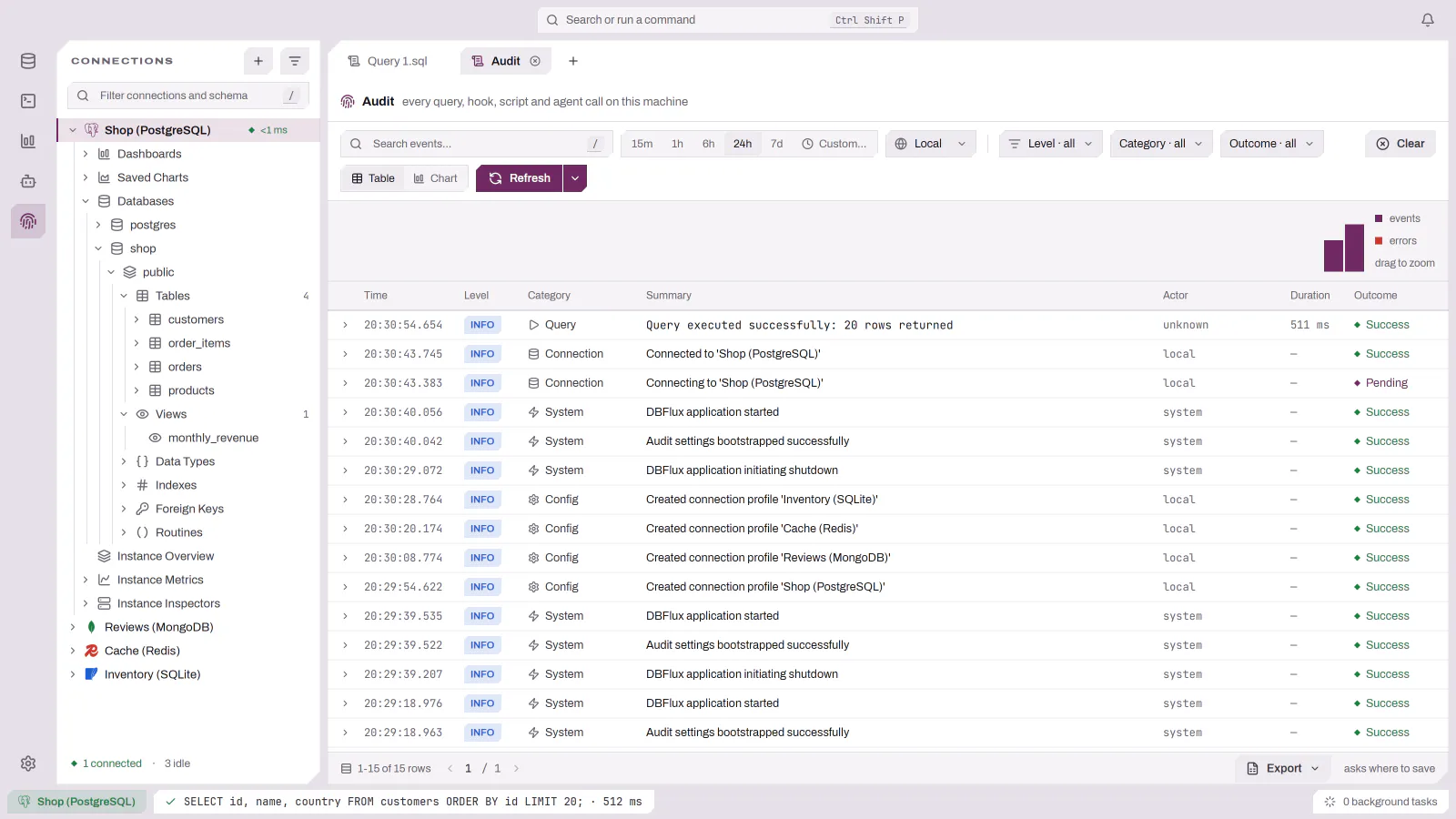Open the agent robot sidebar icon
This screenshot has height=819, width=1456.
click(28, 181)
